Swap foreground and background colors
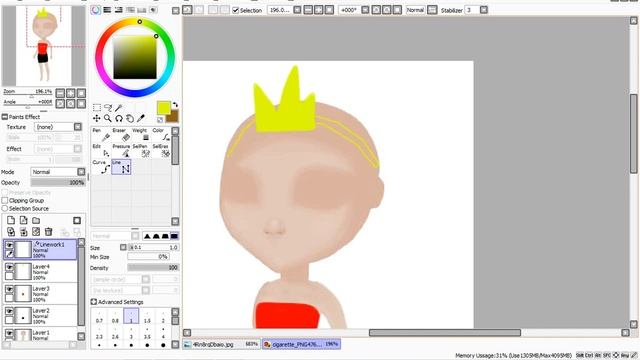 point(175,105)
